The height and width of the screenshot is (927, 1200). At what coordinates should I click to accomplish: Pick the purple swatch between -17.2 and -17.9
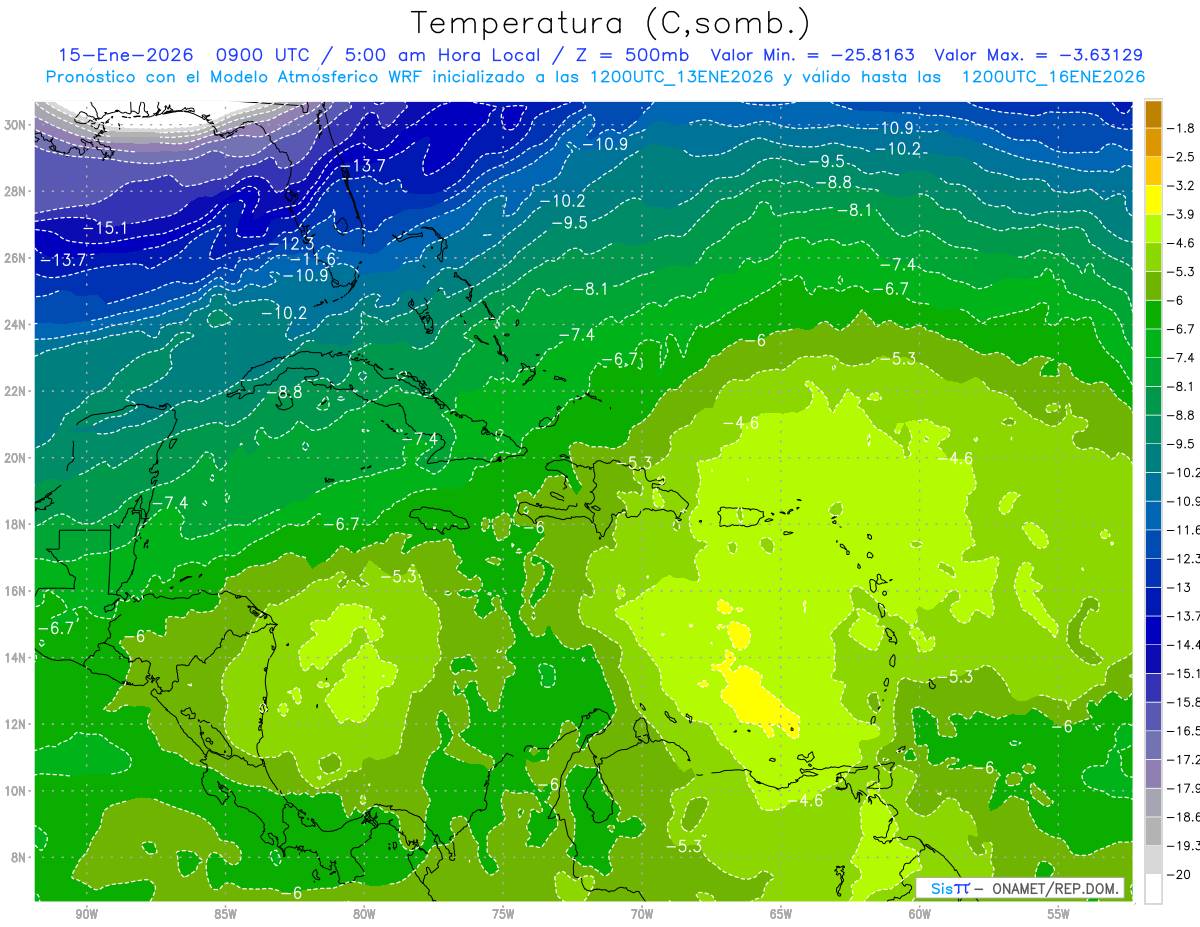point(1154,774)
